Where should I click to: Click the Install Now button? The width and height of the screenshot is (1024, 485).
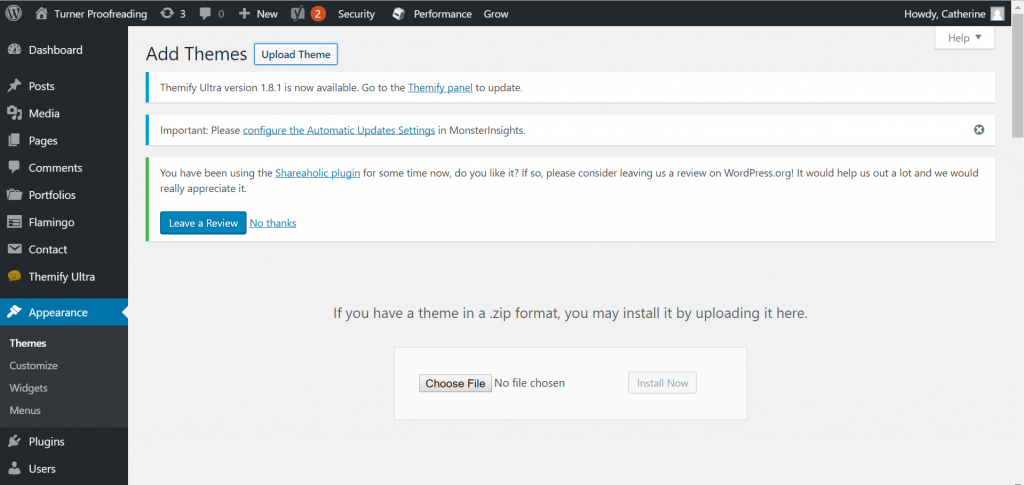(662, 383)
